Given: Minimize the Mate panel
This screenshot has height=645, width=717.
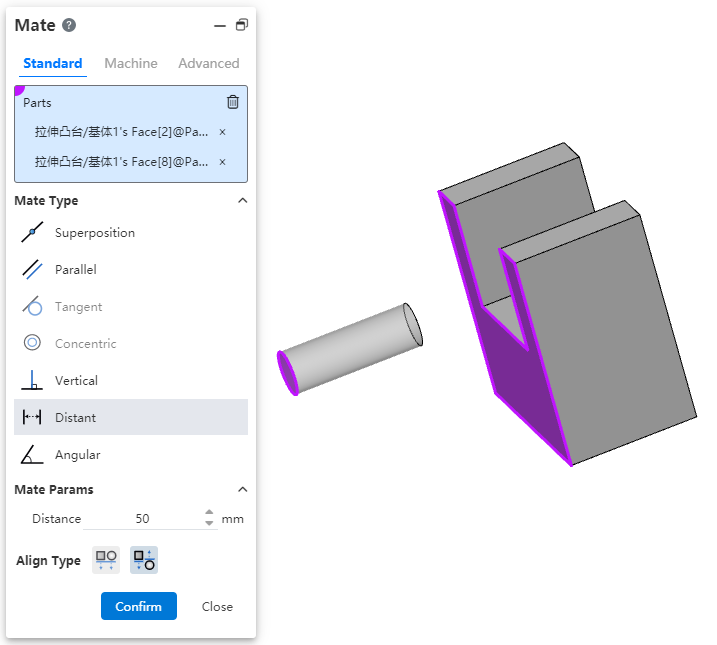Looking at the screenshot, I should (220, 26).
